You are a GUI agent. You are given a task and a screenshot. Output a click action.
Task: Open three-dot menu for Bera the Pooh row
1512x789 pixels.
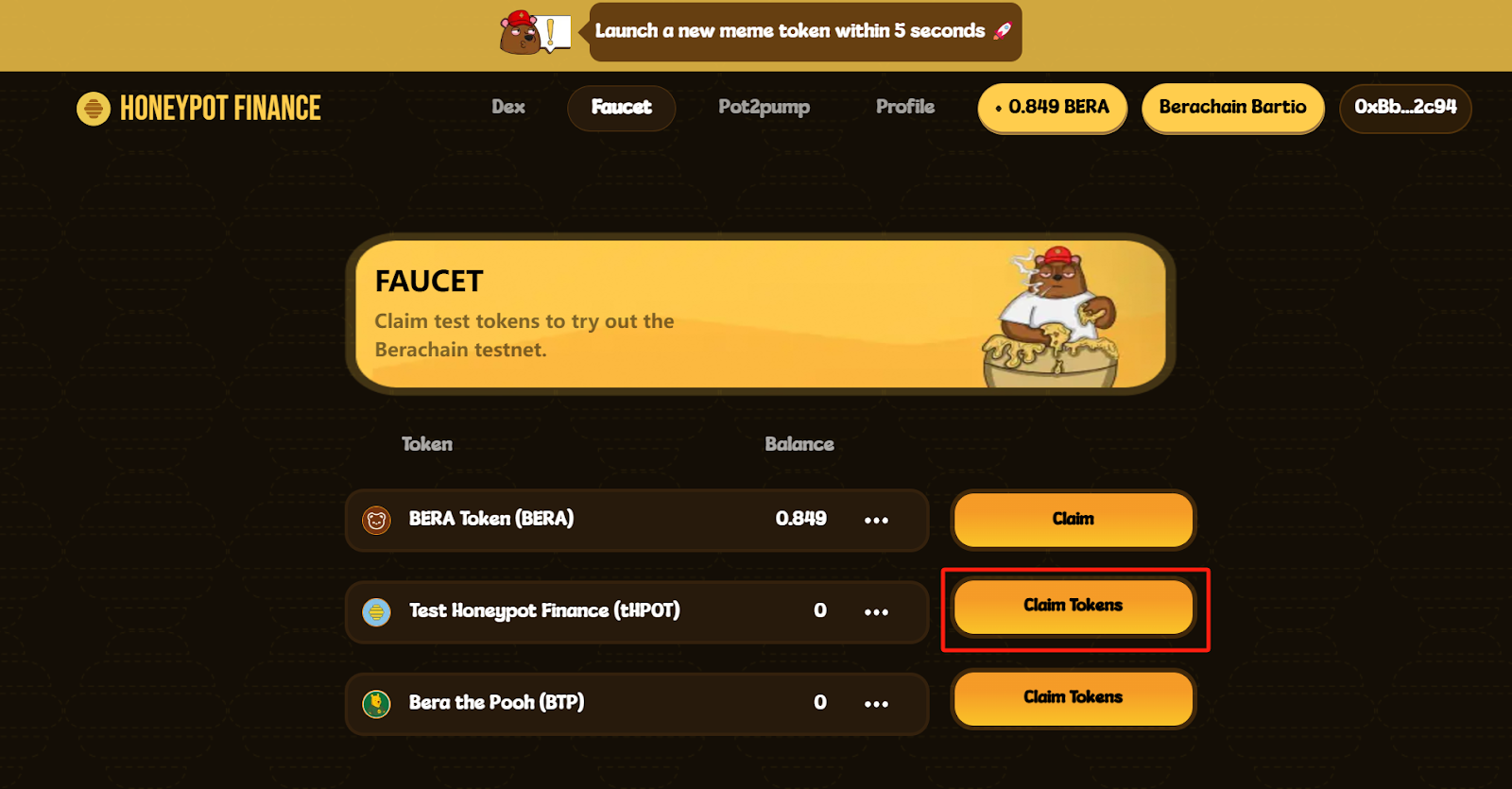tap(876, 704)
